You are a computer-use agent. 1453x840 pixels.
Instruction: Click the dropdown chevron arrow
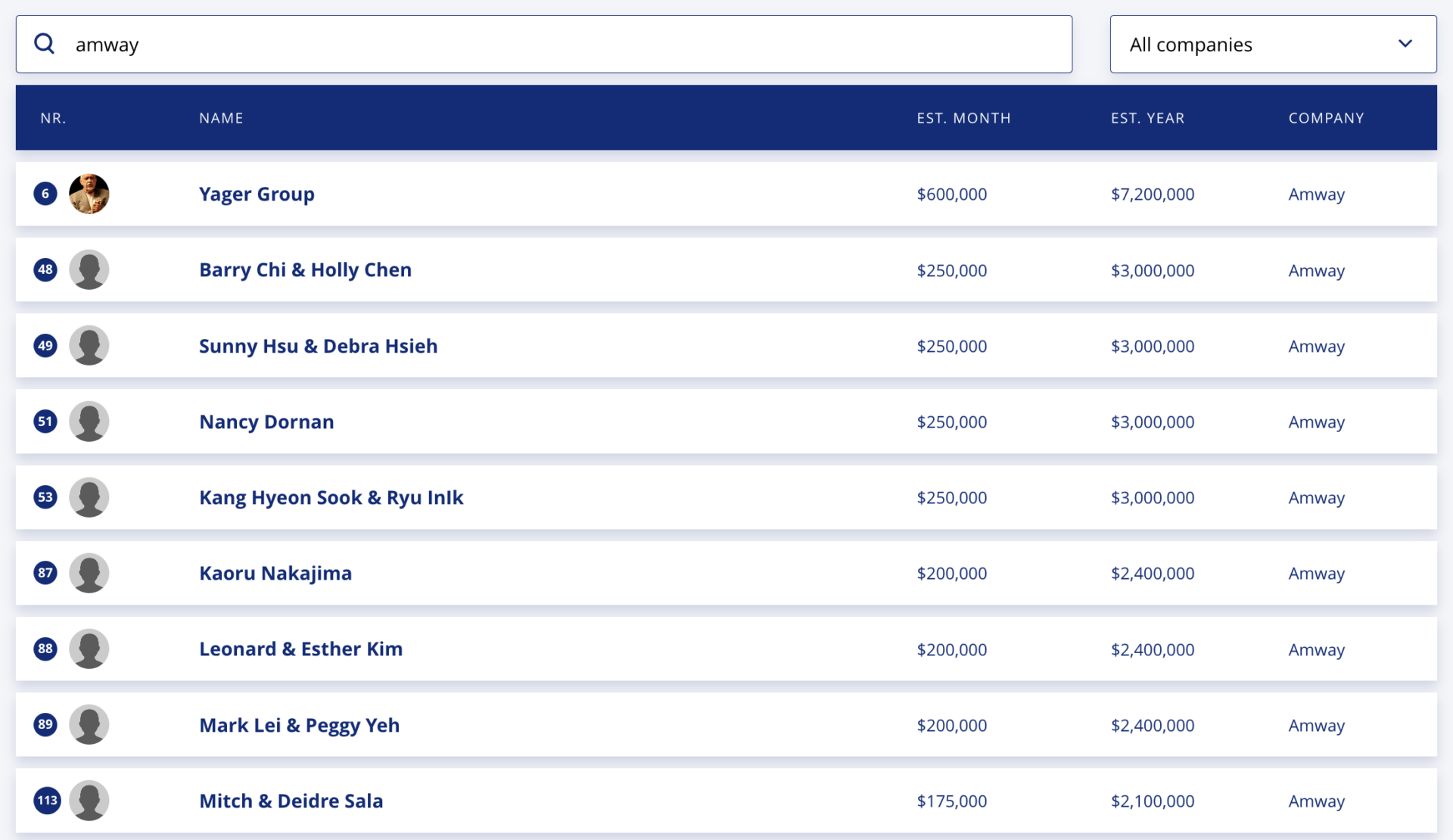point(1405,44)
